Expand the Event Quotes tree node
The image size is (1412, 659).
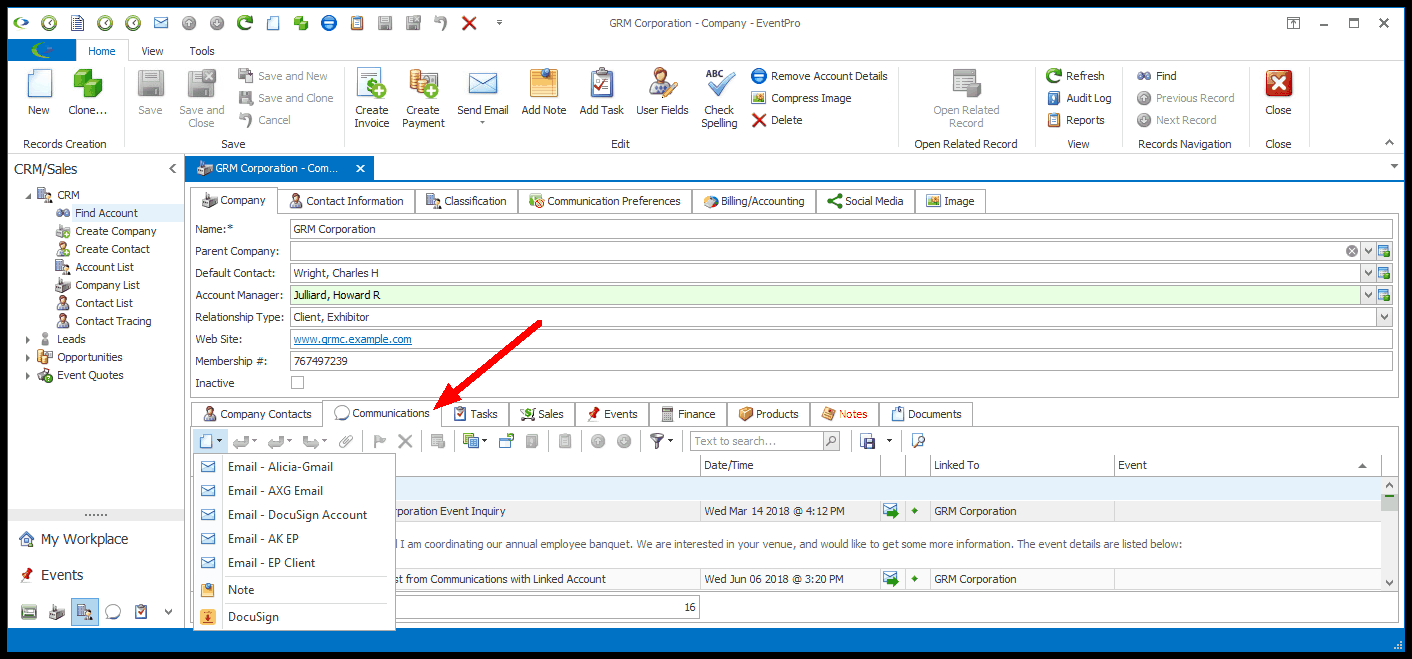(28, 376)
